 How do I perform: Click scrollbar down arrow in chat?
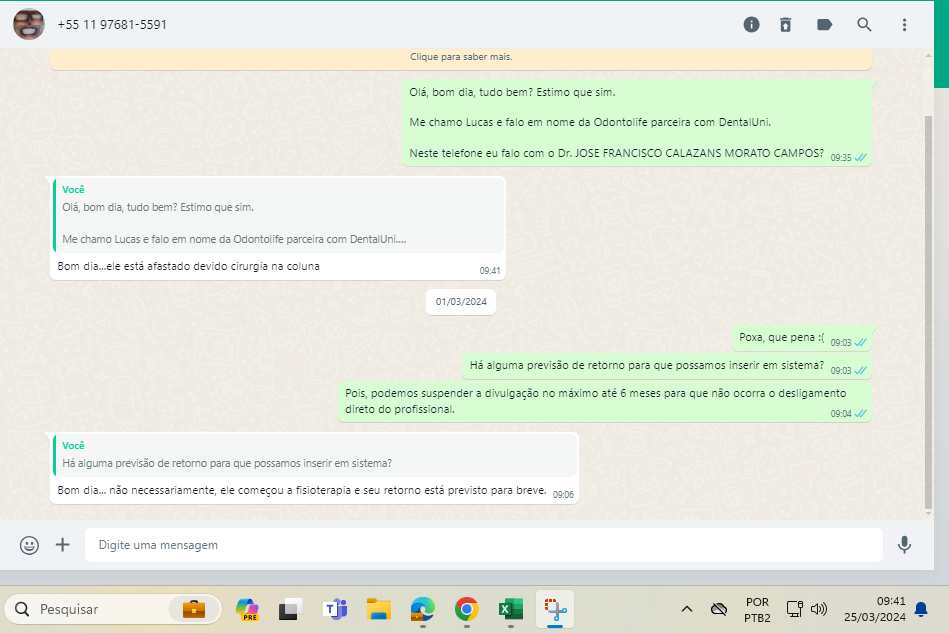click(x=928, y=514)
